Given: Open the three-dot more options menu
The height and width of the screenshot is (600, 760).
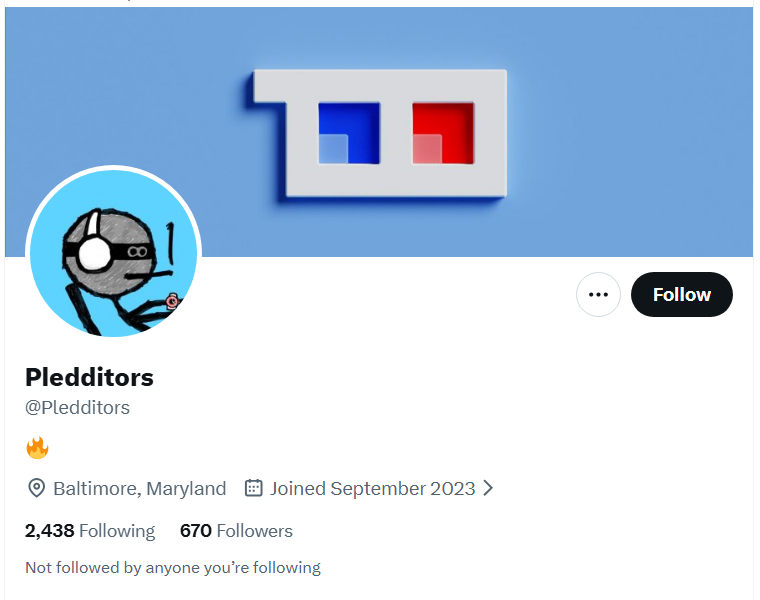Looking at the screenshot, I should tap(598, 294).
